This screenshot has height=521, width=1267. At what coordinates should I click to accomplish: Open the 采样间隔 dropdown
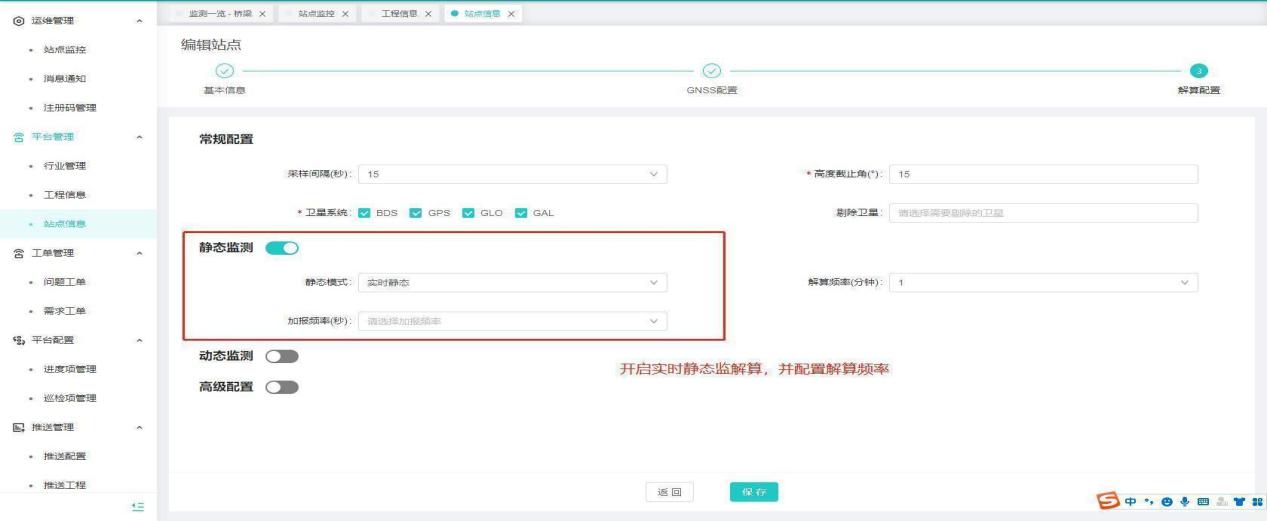(512, 175)
